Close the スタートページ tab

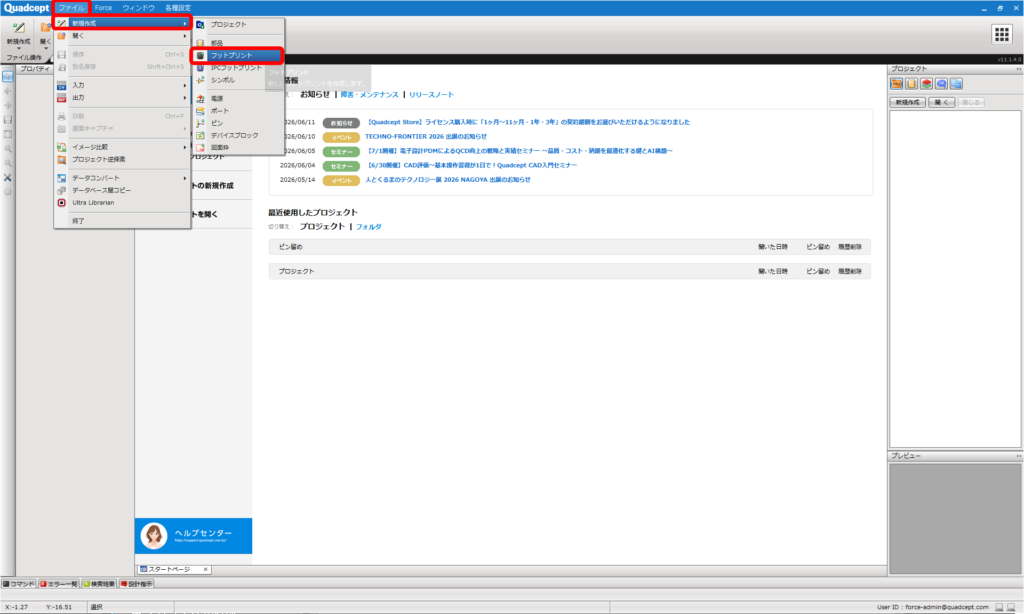pyautogui.click(x=206, y=570)
